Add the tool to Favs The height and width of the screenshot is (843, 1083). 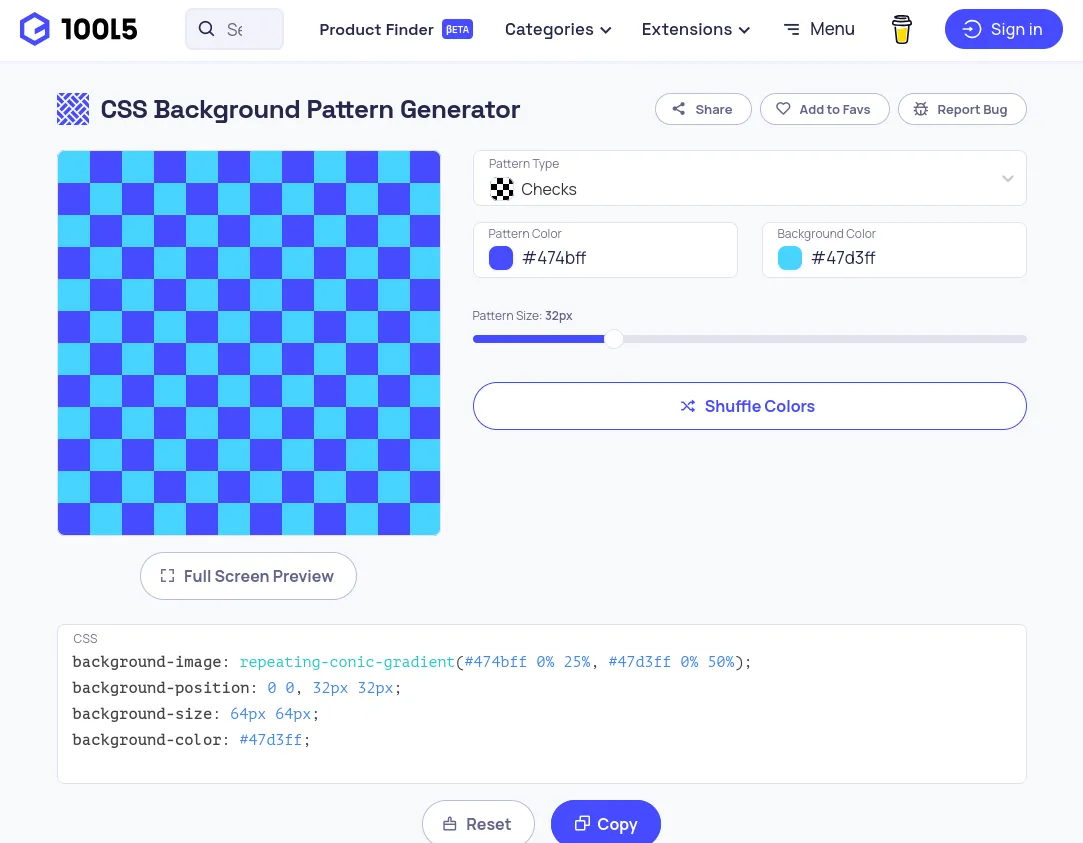tap(825, 109)
